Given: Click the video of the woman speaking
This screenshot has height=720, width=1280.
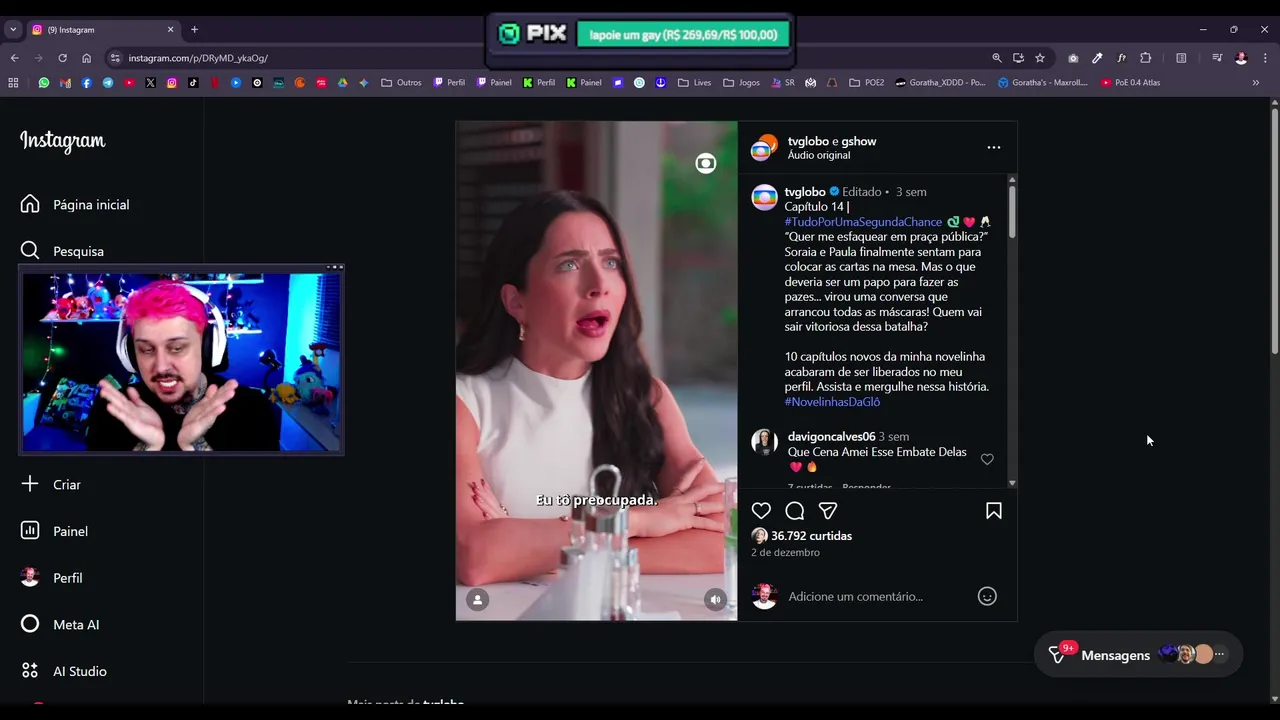Looking at the screenshot, I should point(596,371).
